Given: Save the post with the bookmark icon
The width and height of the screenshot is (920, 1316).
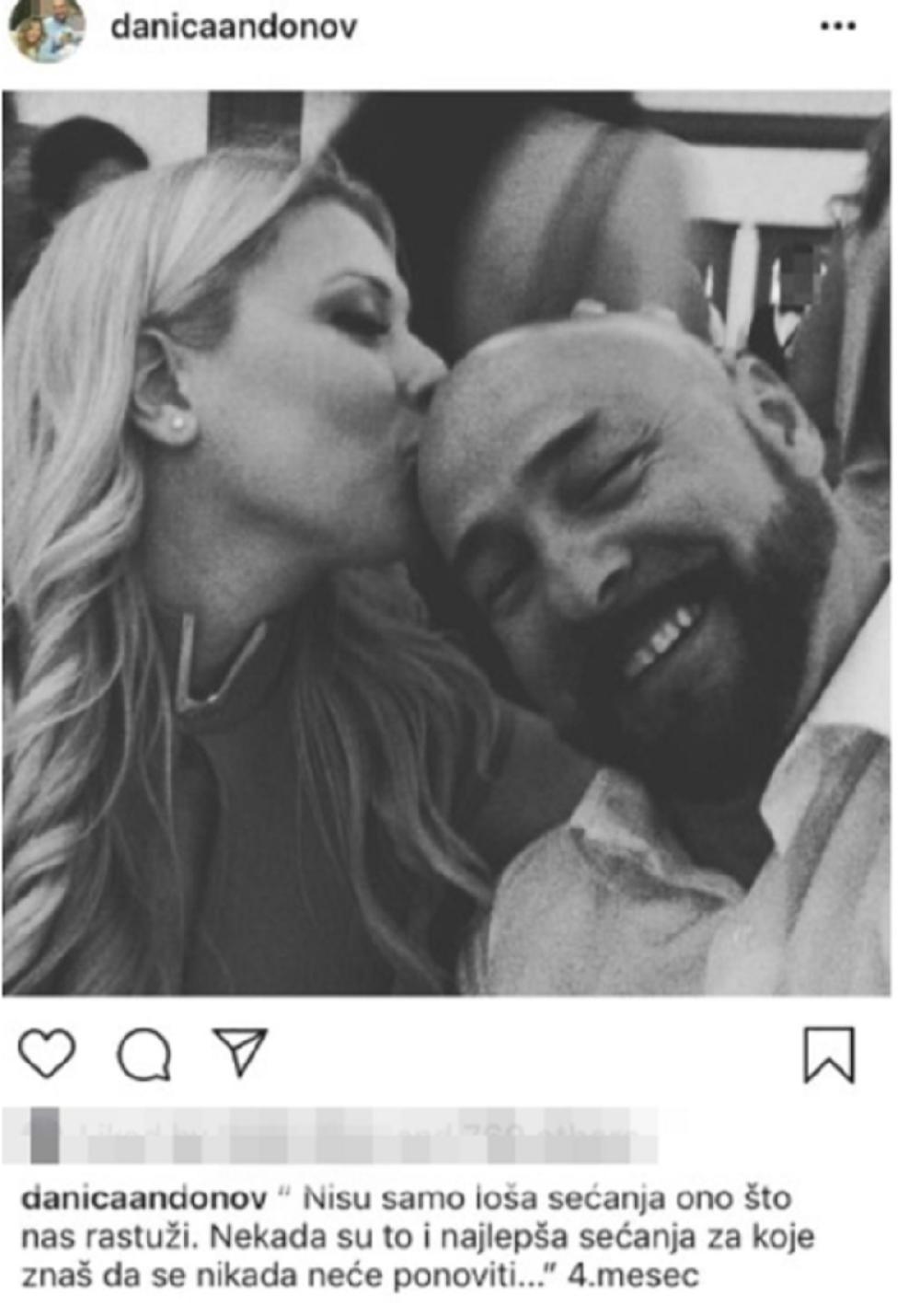Looking at the screenshot, I should pos(829,1055).
